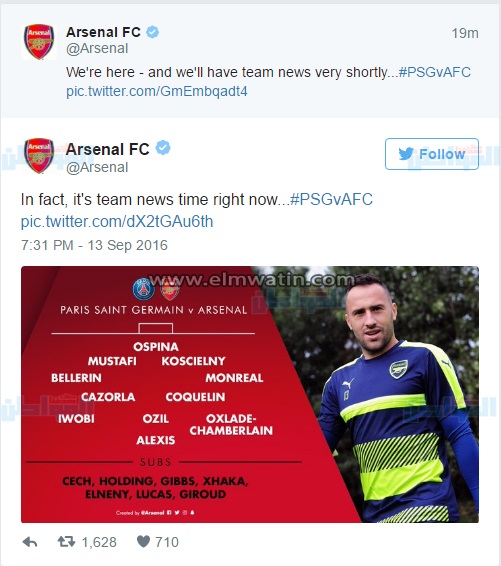Follow the Arsenal FC account
This screenshot has width=501, height=566.
(432, 154)
